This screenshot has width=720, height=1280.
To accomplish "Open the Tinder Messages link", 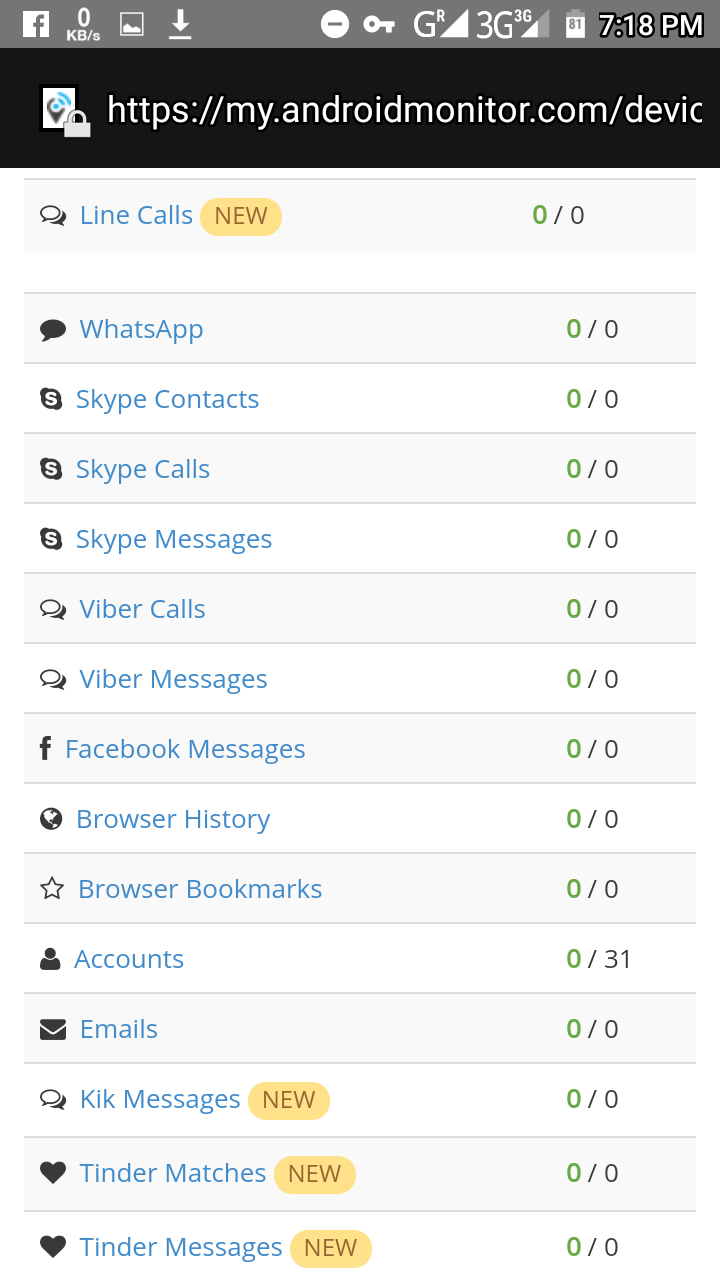I will (x=181, y=1247).
